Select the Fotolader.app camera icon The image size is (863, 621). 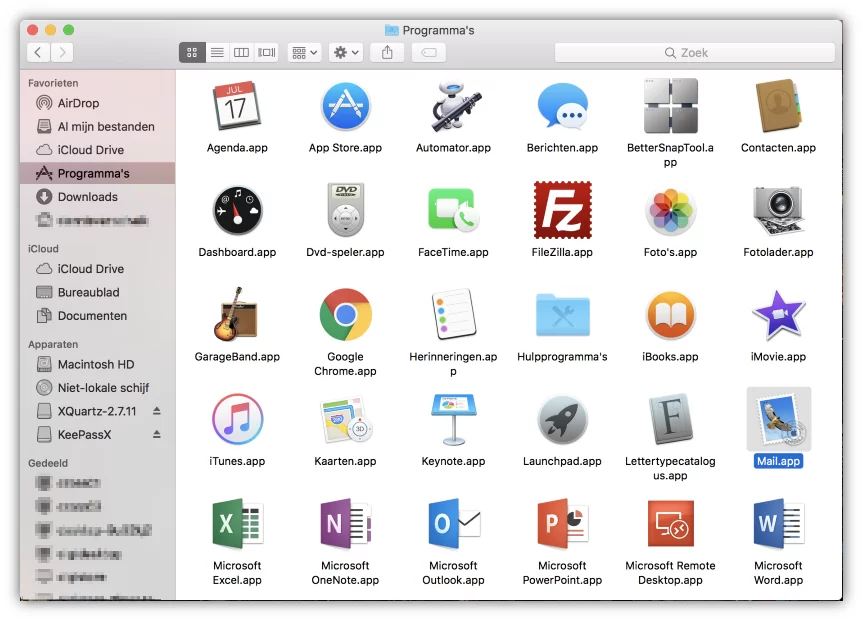click(778, 210)
